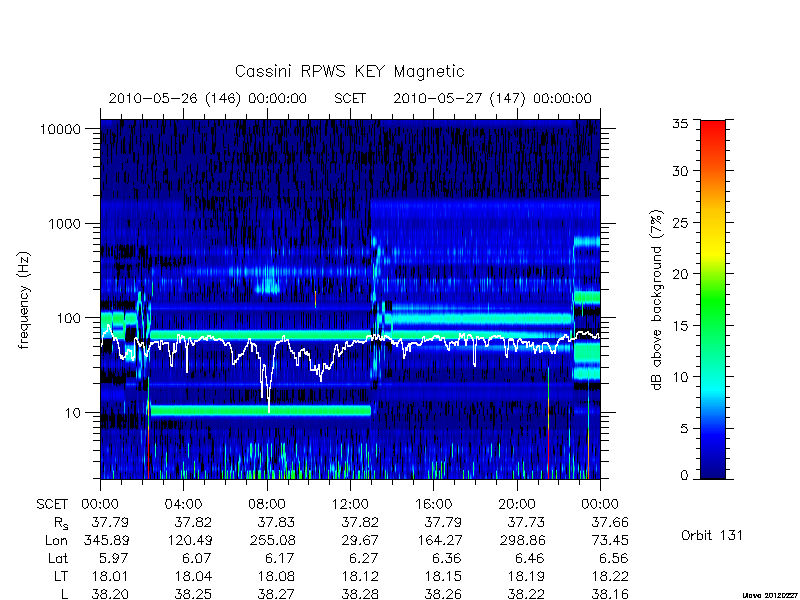800x600 pixels.
Task: Click the L value 38.16
Action: pos(609,594)
